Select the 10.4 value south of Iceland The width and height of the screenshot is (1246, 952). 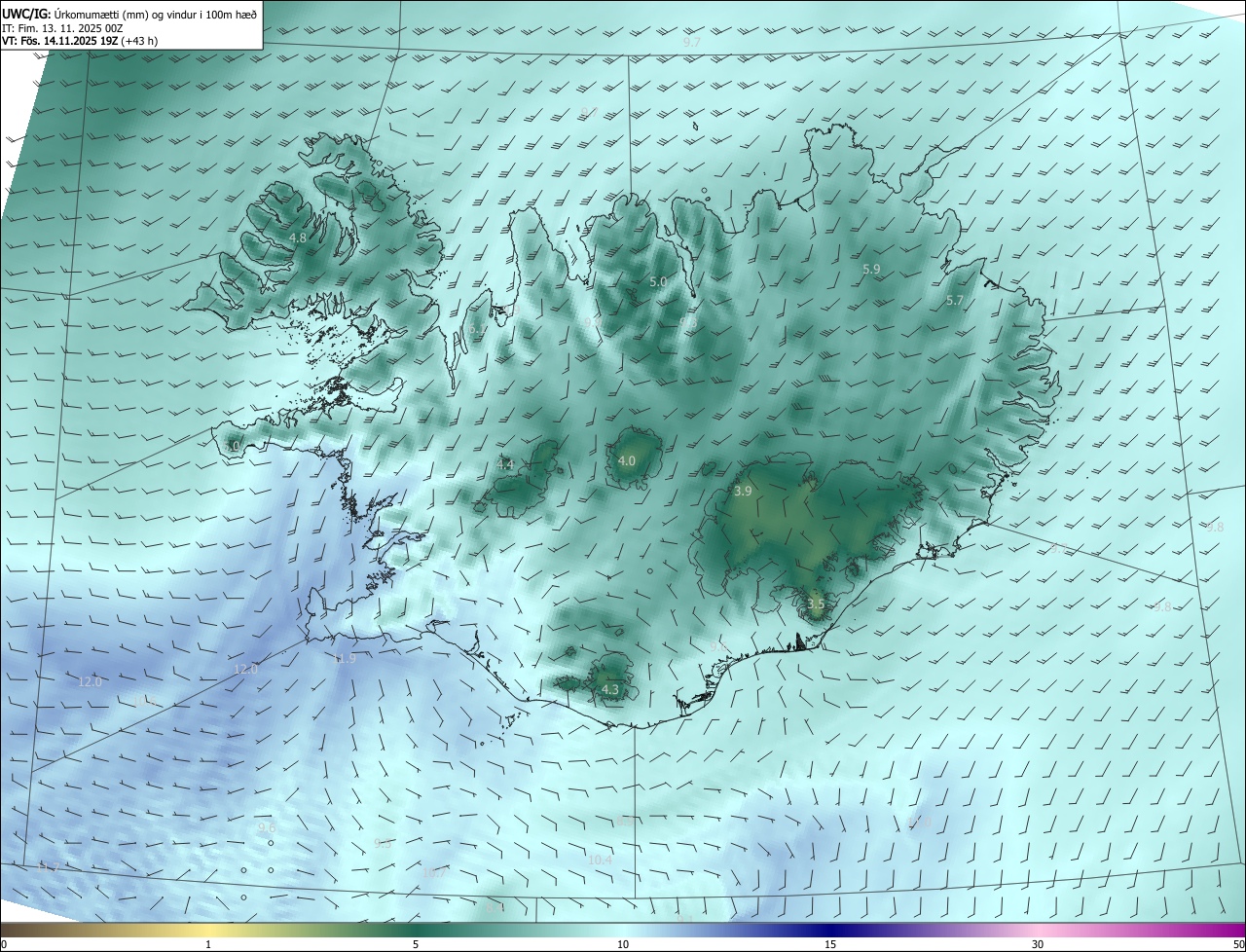[x=600, y=860]
